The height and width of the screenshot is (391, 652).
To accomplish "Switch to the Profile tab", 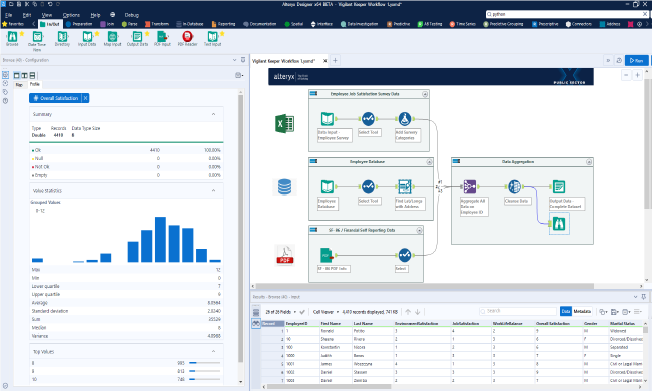I will [35, 84].
